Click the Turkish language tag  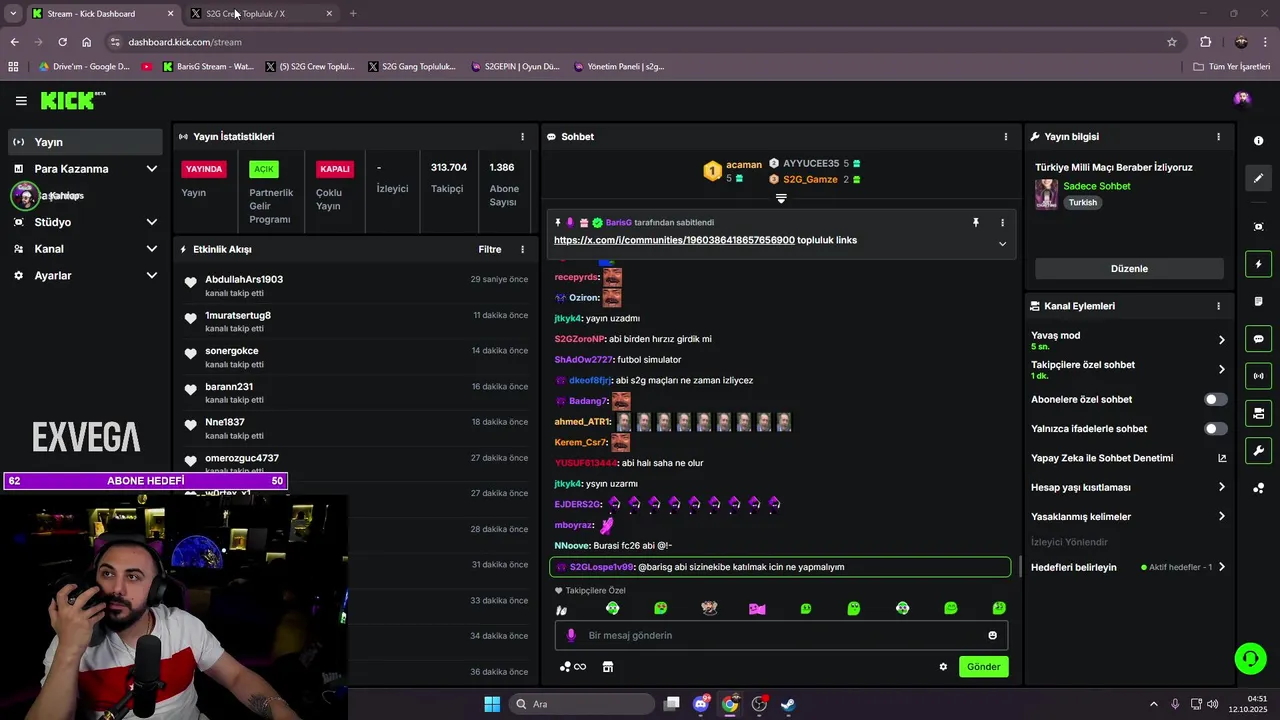click(1082, 202)
